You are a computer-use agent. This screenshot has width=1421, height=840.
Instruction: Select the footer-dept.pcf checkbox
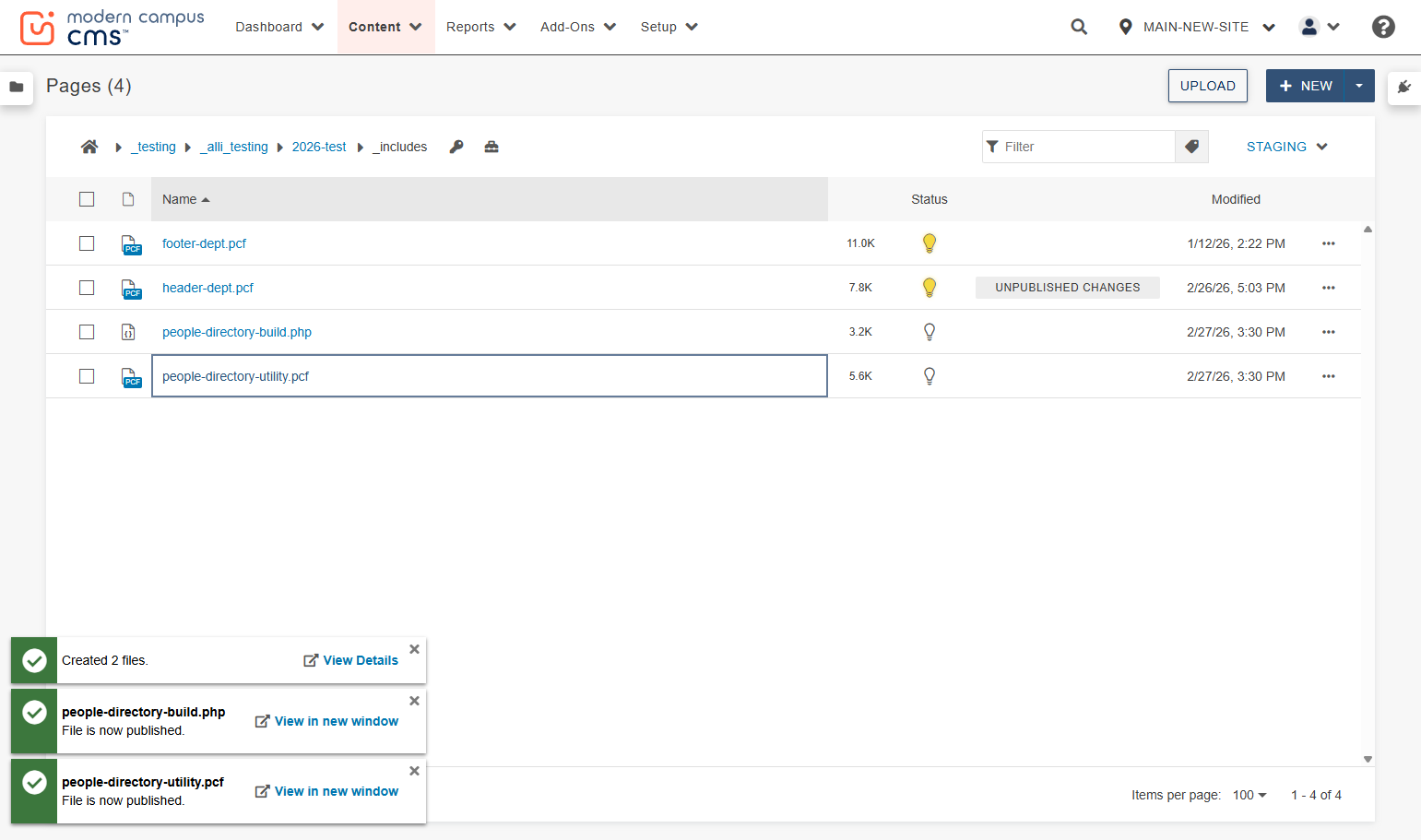(x=87, y=243)
